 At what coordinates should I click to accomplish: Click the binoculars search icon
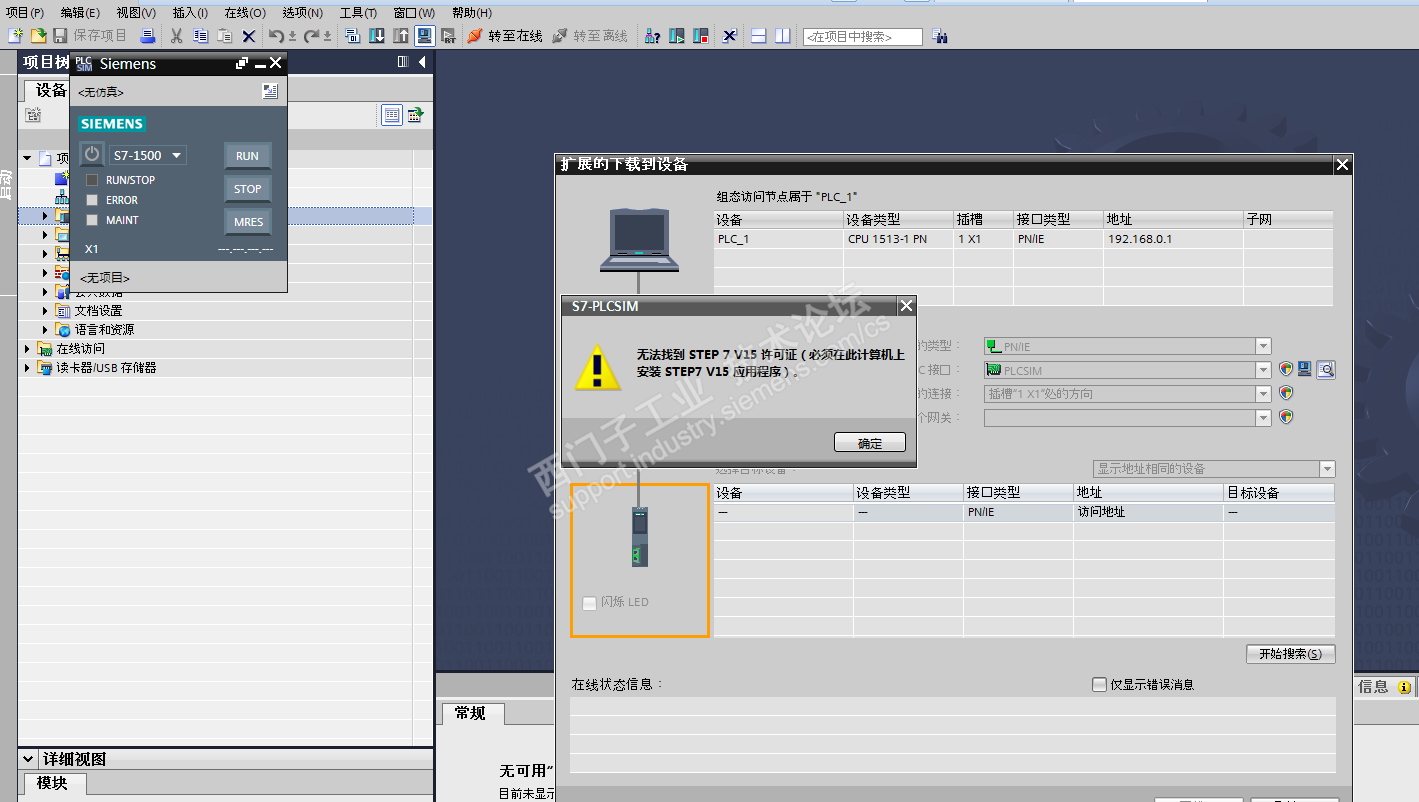coord(940,36)
